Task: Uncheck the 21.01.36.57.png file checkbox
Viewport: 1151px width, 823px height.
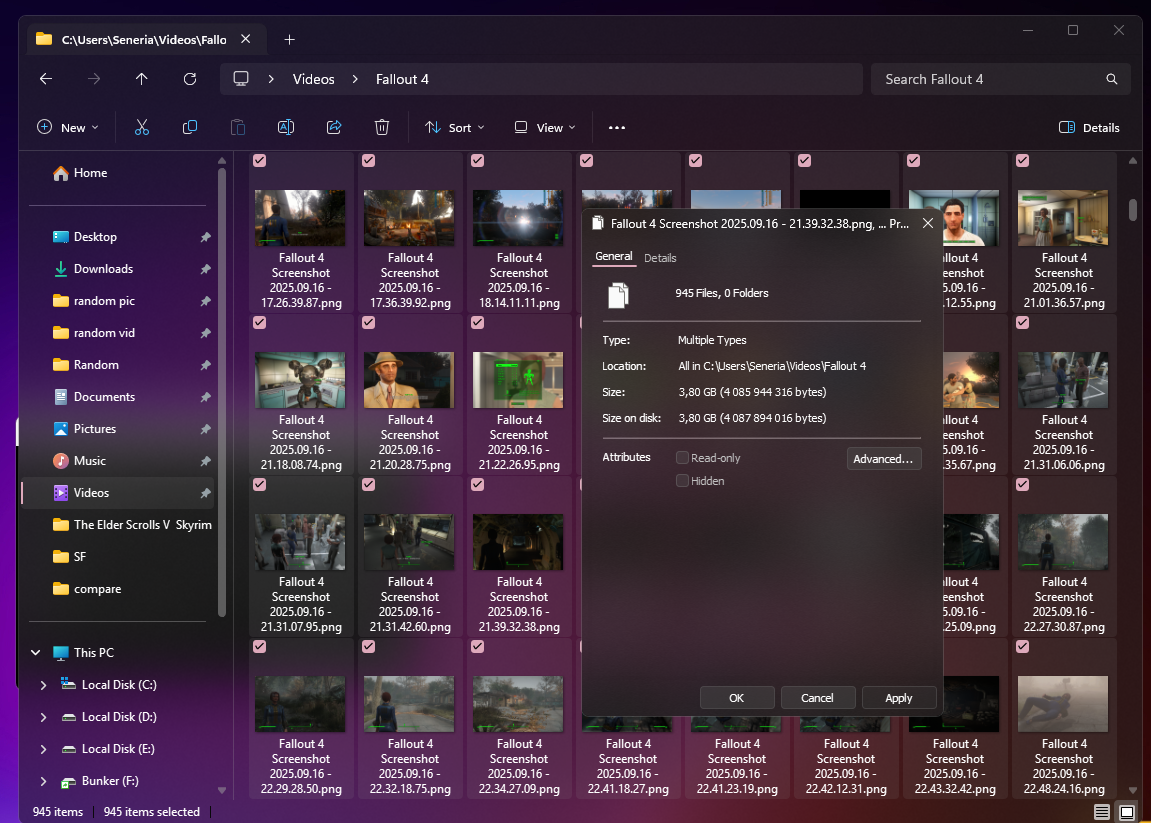Action: point(1023,160)
